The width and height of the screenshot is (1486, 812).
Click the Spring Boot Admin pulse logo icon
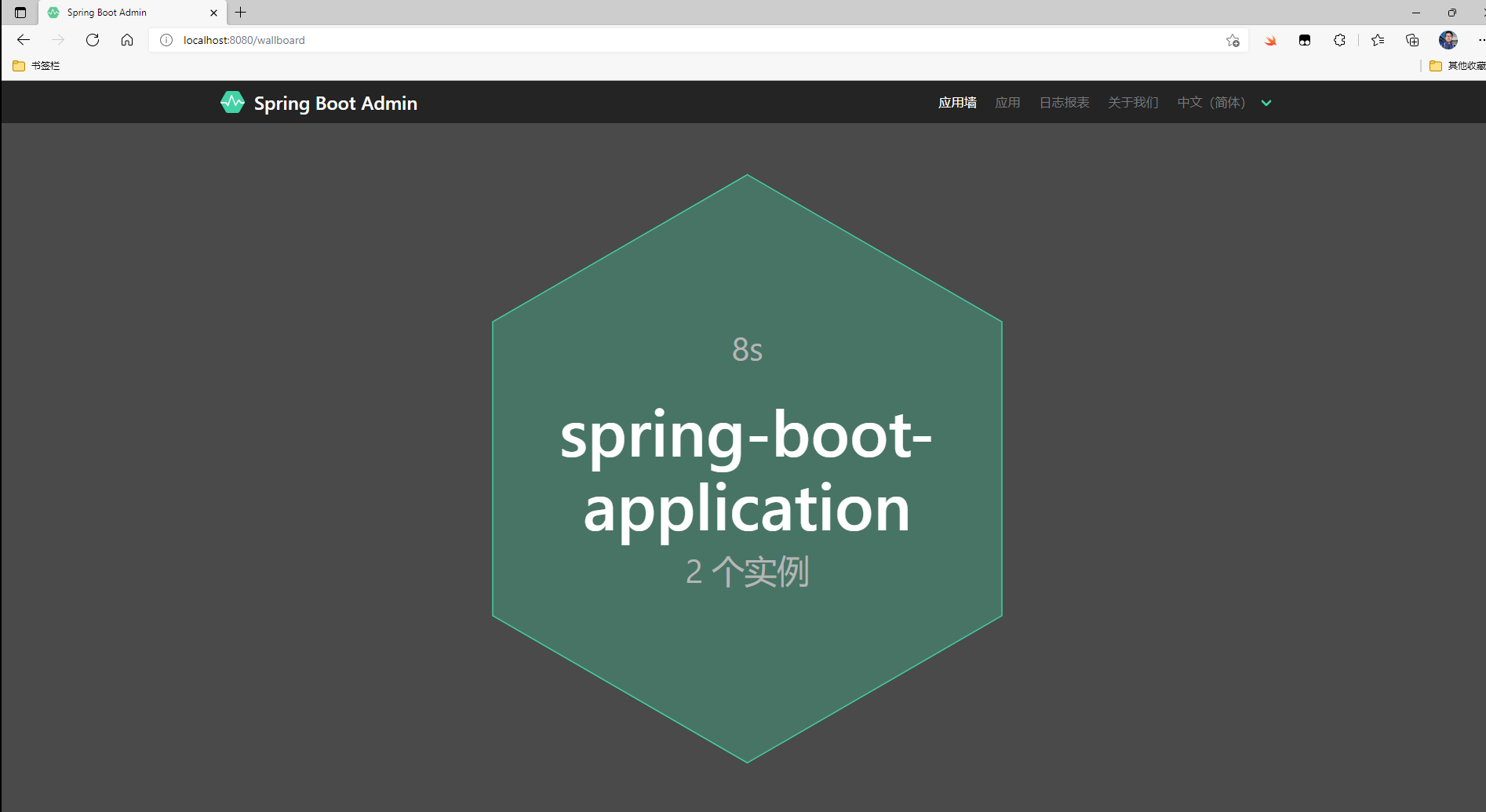pyautogui.click(x=232, y=102)
